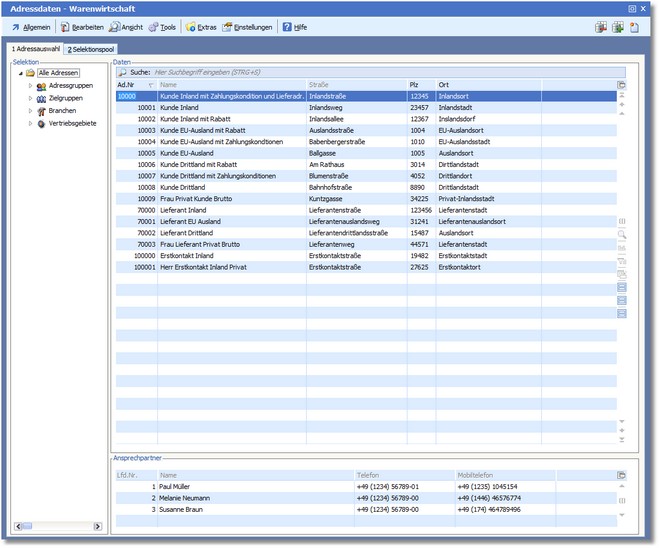Viewport: 659px width, 548px height.
Task: Expand the Vertriebsgebiete tree node
Action: pos(29,123)
